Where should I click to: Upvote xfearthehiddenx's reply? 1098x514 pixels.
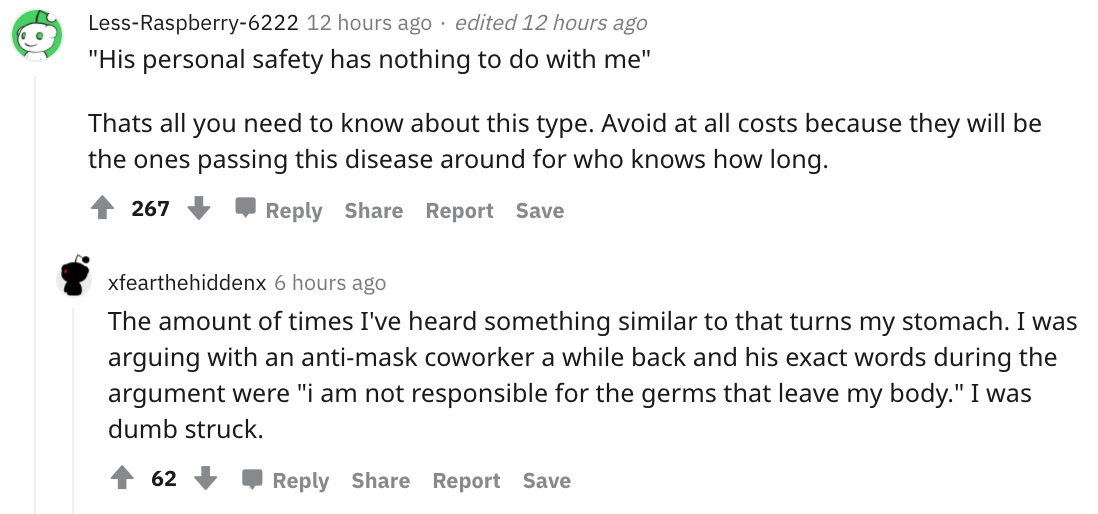point(123,478)
